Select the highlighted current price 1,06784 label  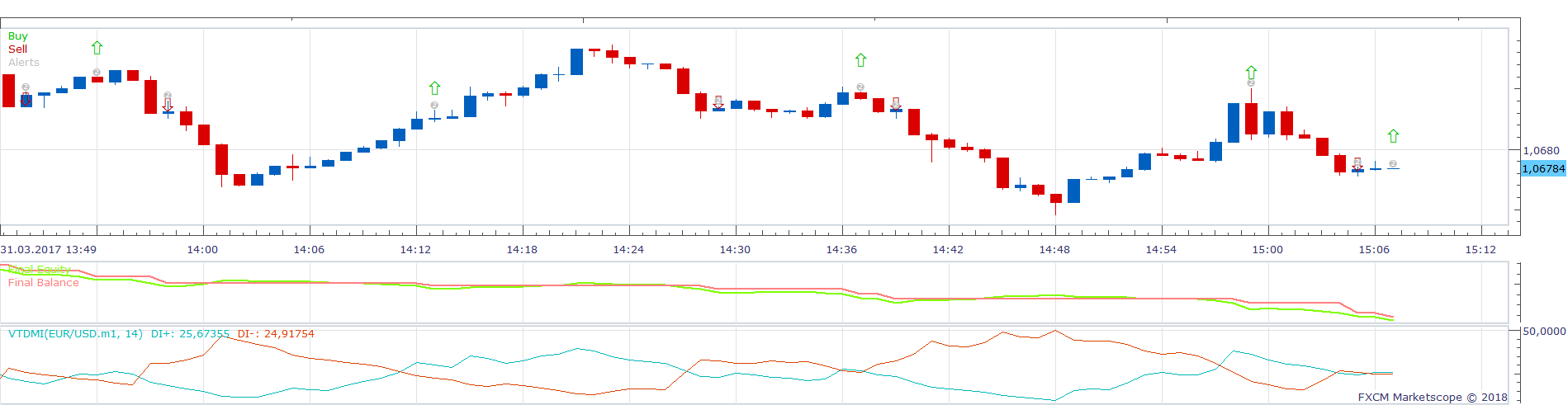[x=1543, y=169]
